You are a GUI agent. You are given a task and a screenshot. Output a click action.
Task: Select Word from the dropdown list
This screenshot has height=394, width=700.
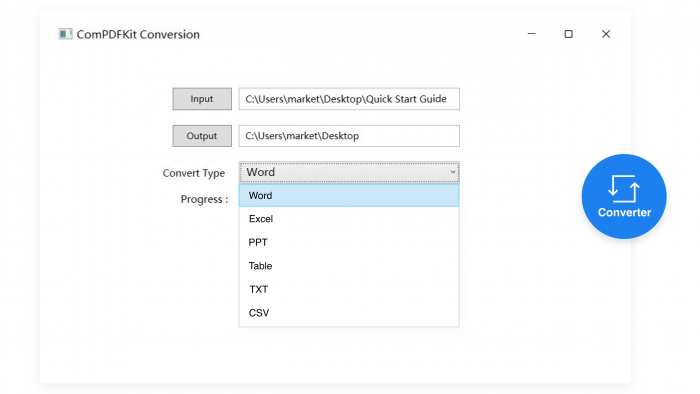(349, 195)
